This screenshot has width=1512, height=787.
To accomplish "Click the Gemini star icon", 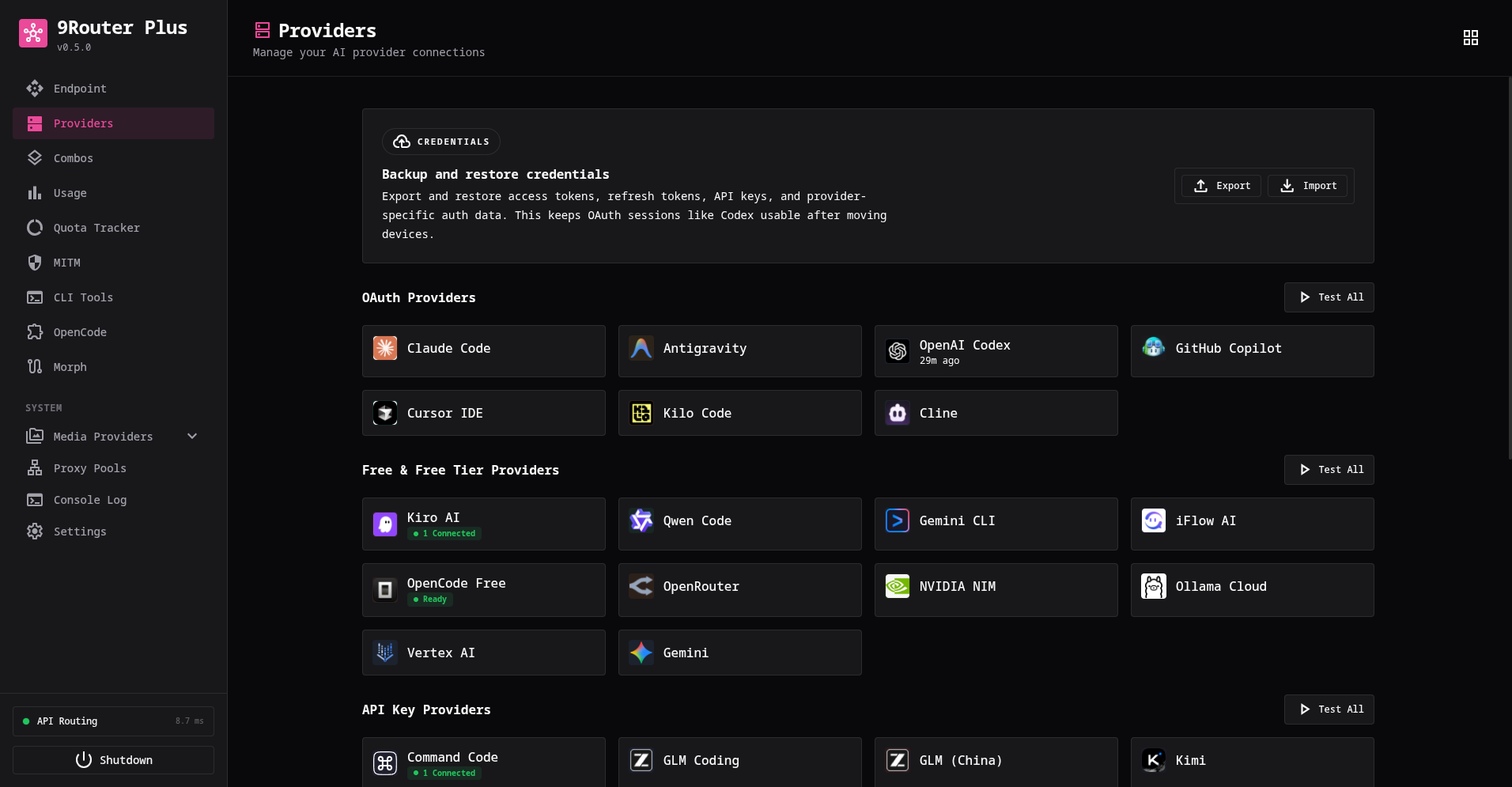I will click(x=641, y=653).
